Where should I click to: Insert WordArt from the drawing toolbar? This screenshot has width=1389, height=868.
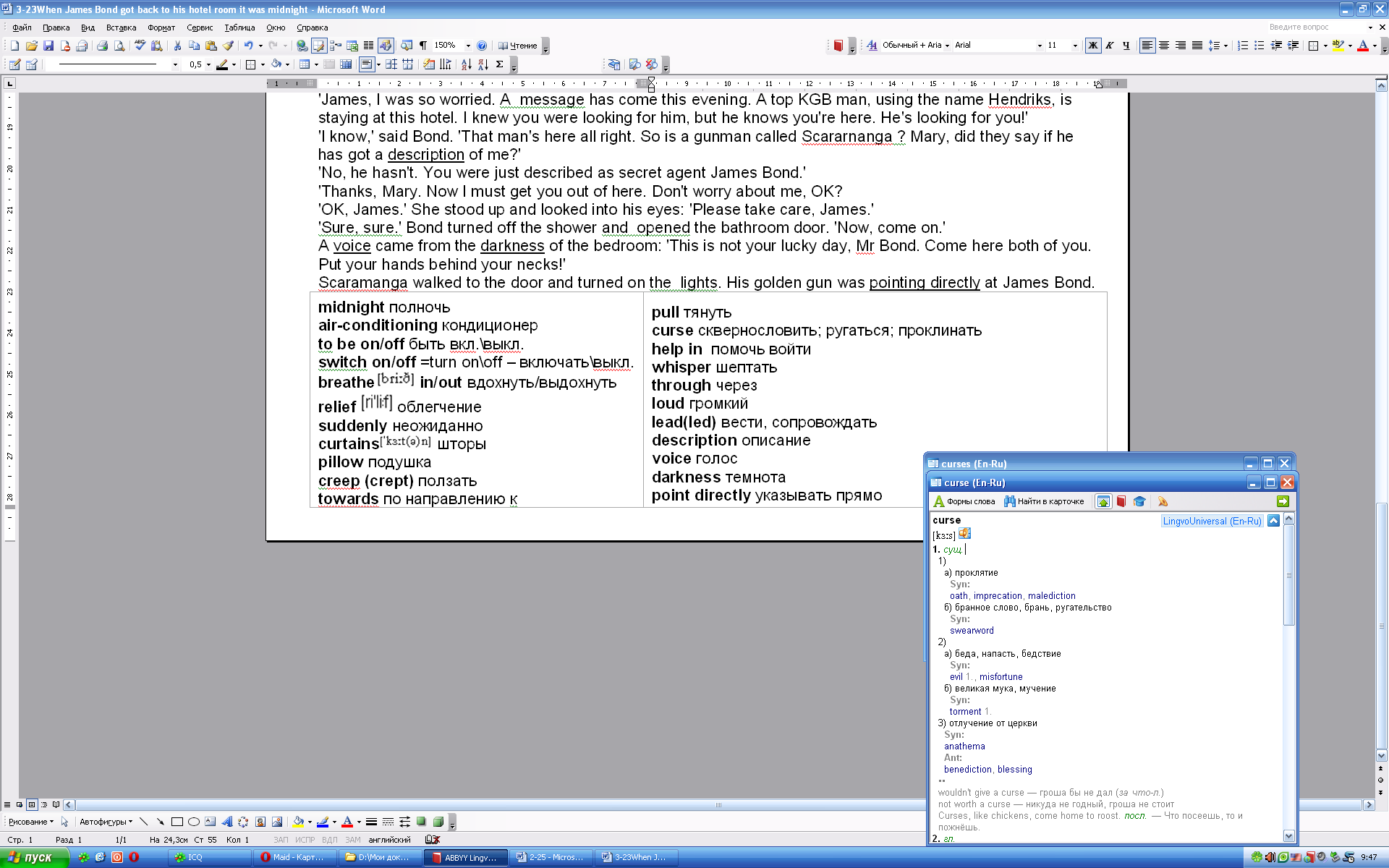(227, 822)
